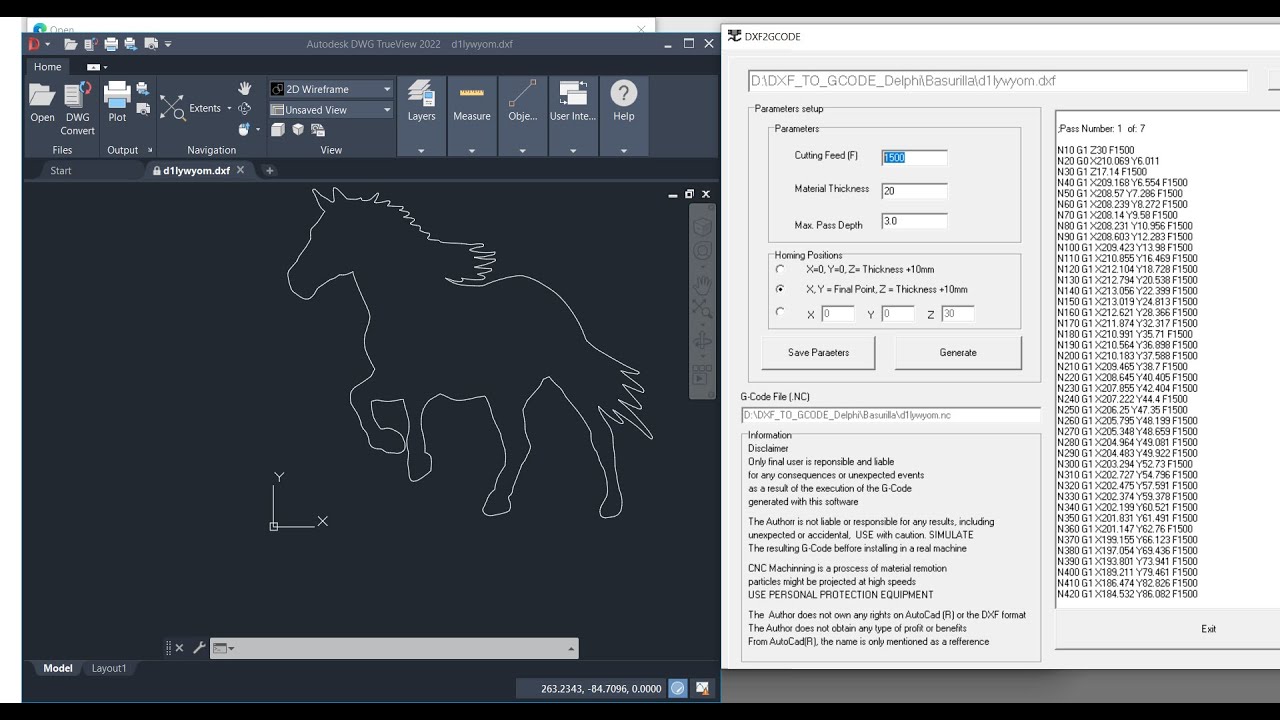
Task: Switch to the Home ribbon tab
Action: pyautogui.click(x=48, y=67)
